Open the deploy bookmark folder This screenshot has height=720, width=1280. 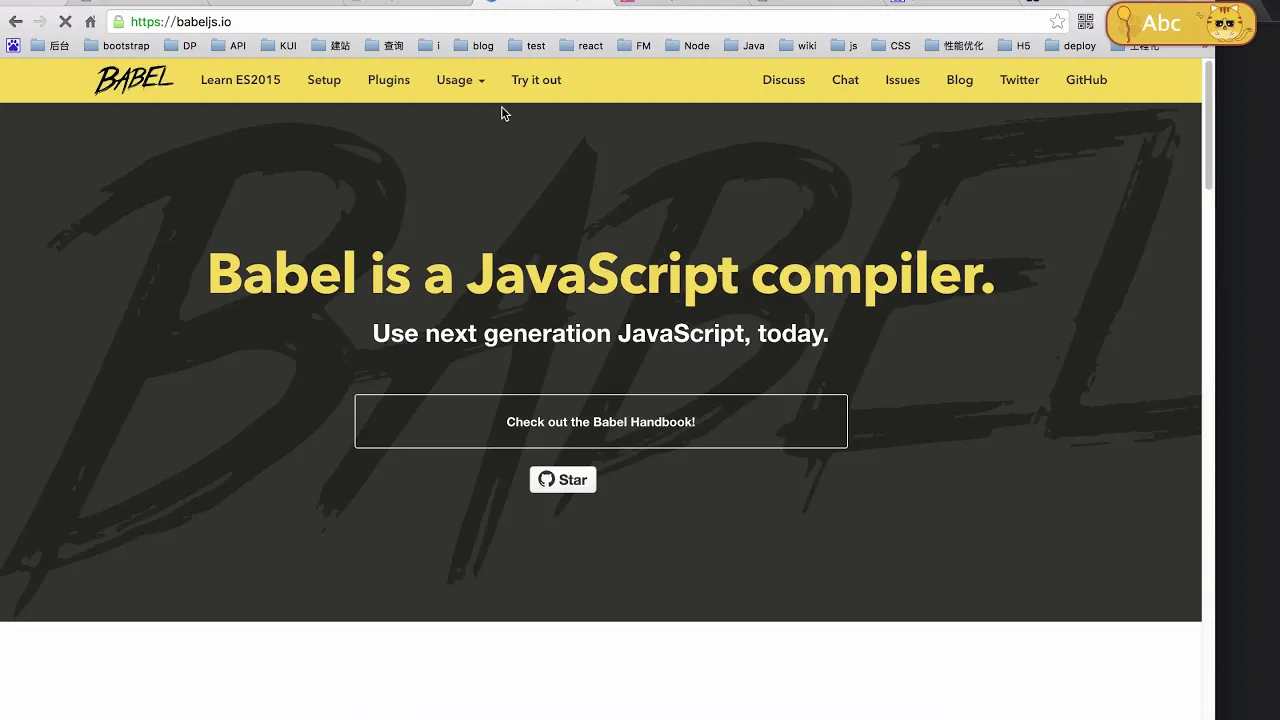[x=1071, y=45]
